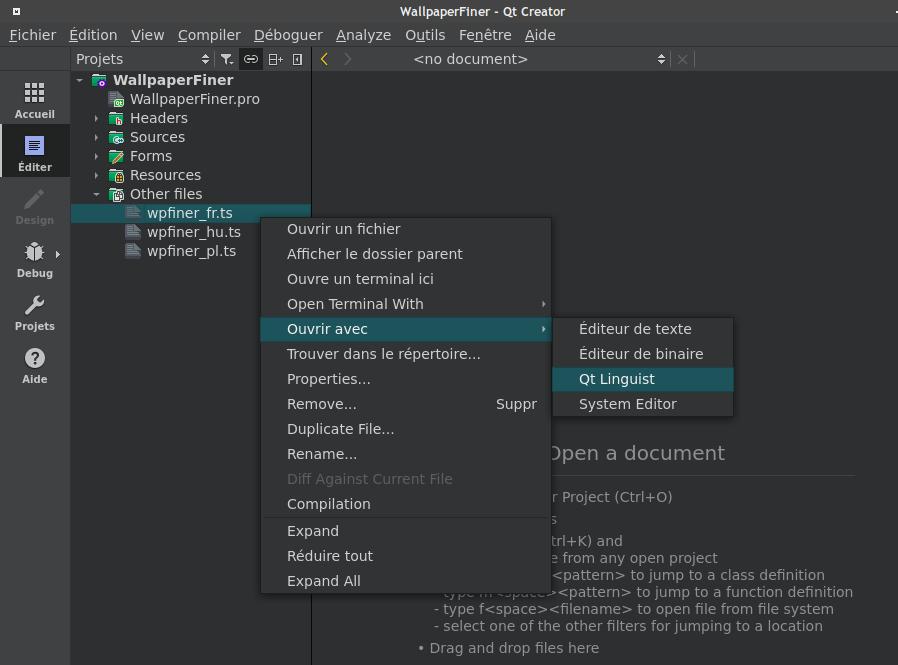
Task: Choose Éditeur de texte in the submenu
Action: pos(643,329)
